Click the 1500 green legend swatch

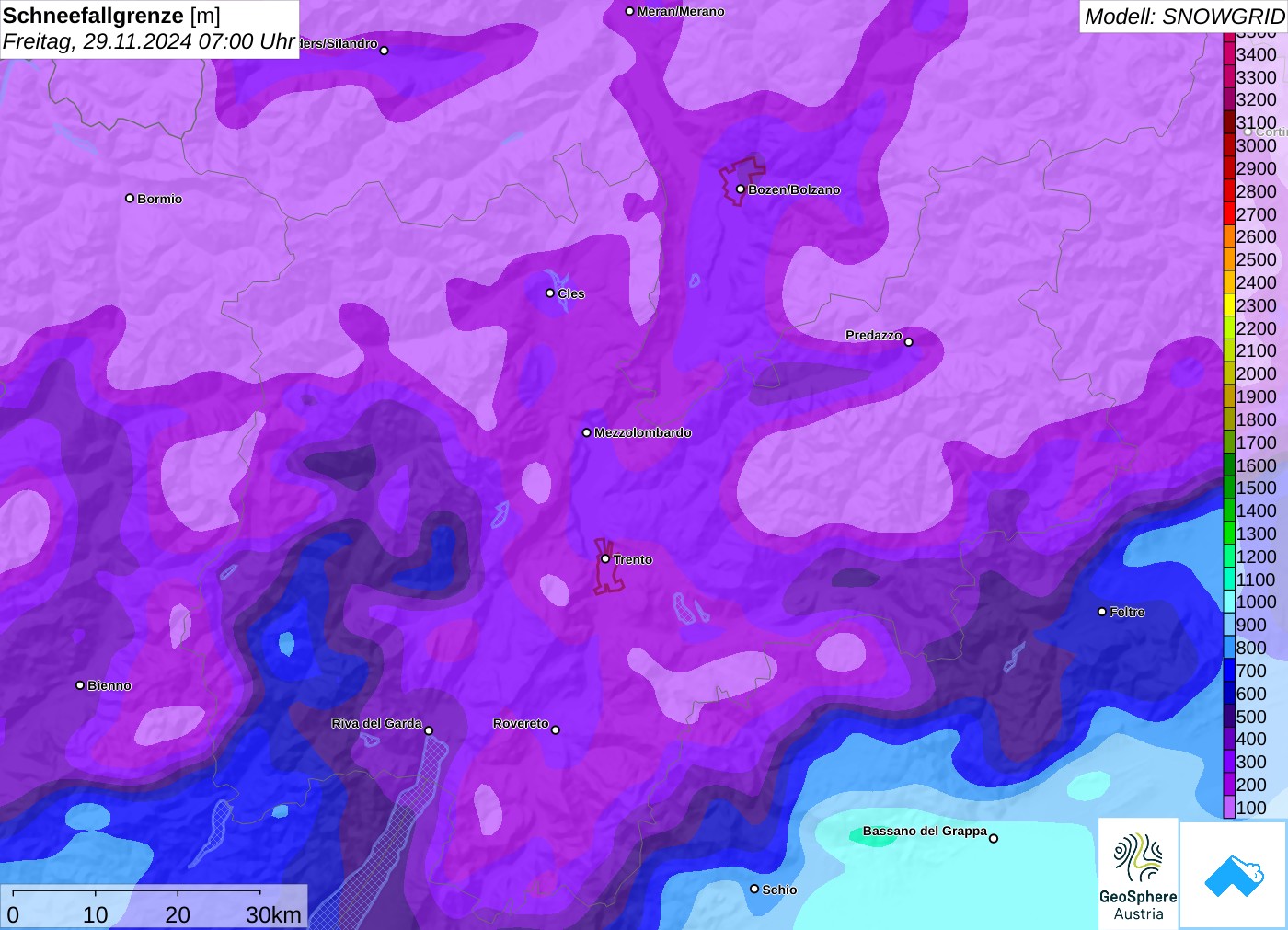click(1229, 488)
